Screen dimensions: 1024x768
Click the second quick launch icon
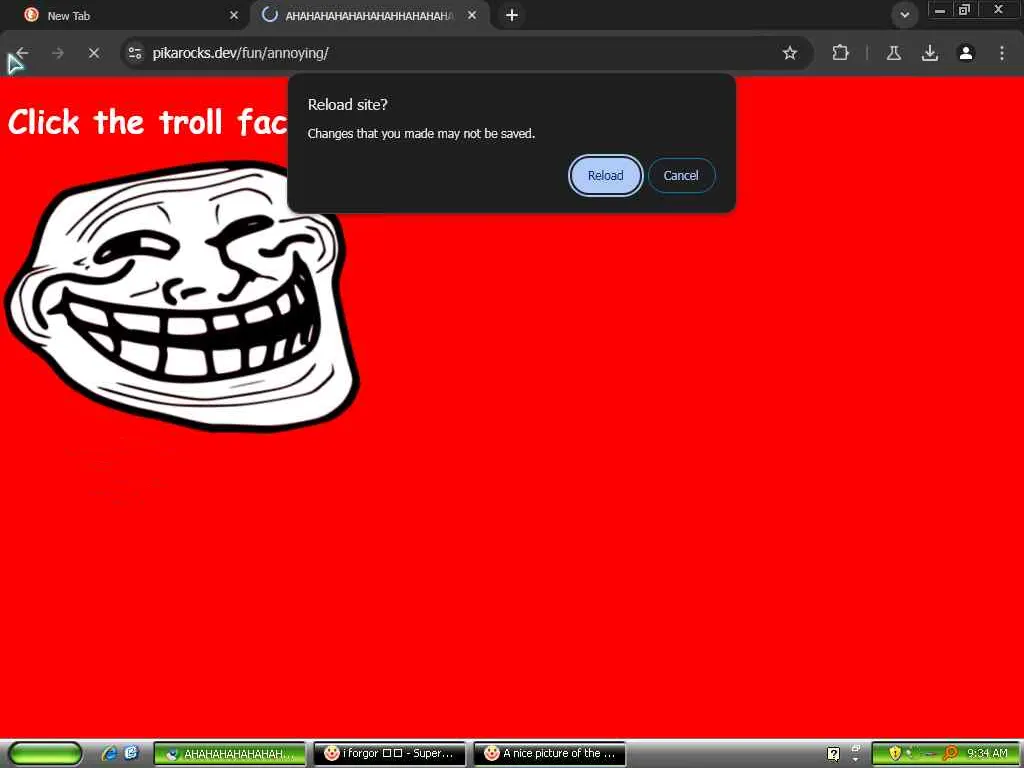pyautogui.click(x=131, y=753)
